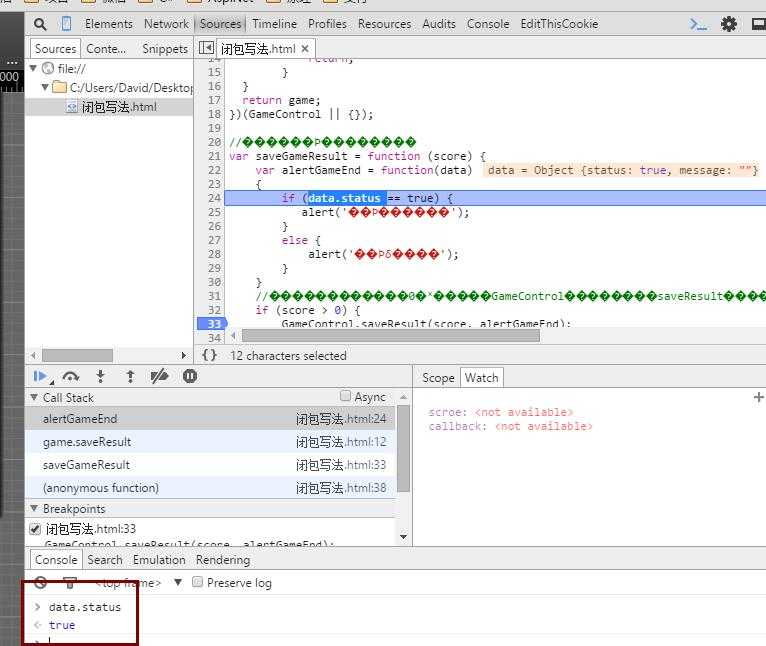Click the call stack vertical scrollbar
Viewport: 766px width, 646px height.
coord(403,449)
